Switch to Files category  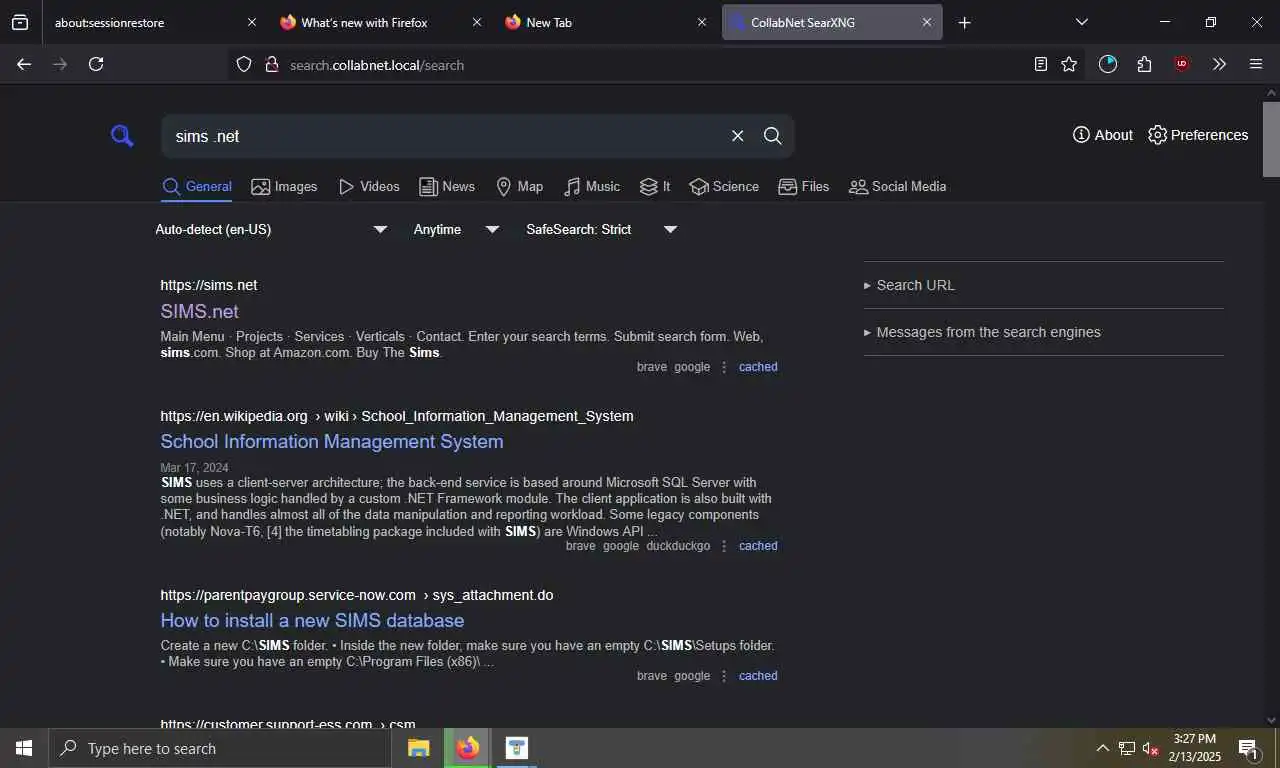[804, 187]
